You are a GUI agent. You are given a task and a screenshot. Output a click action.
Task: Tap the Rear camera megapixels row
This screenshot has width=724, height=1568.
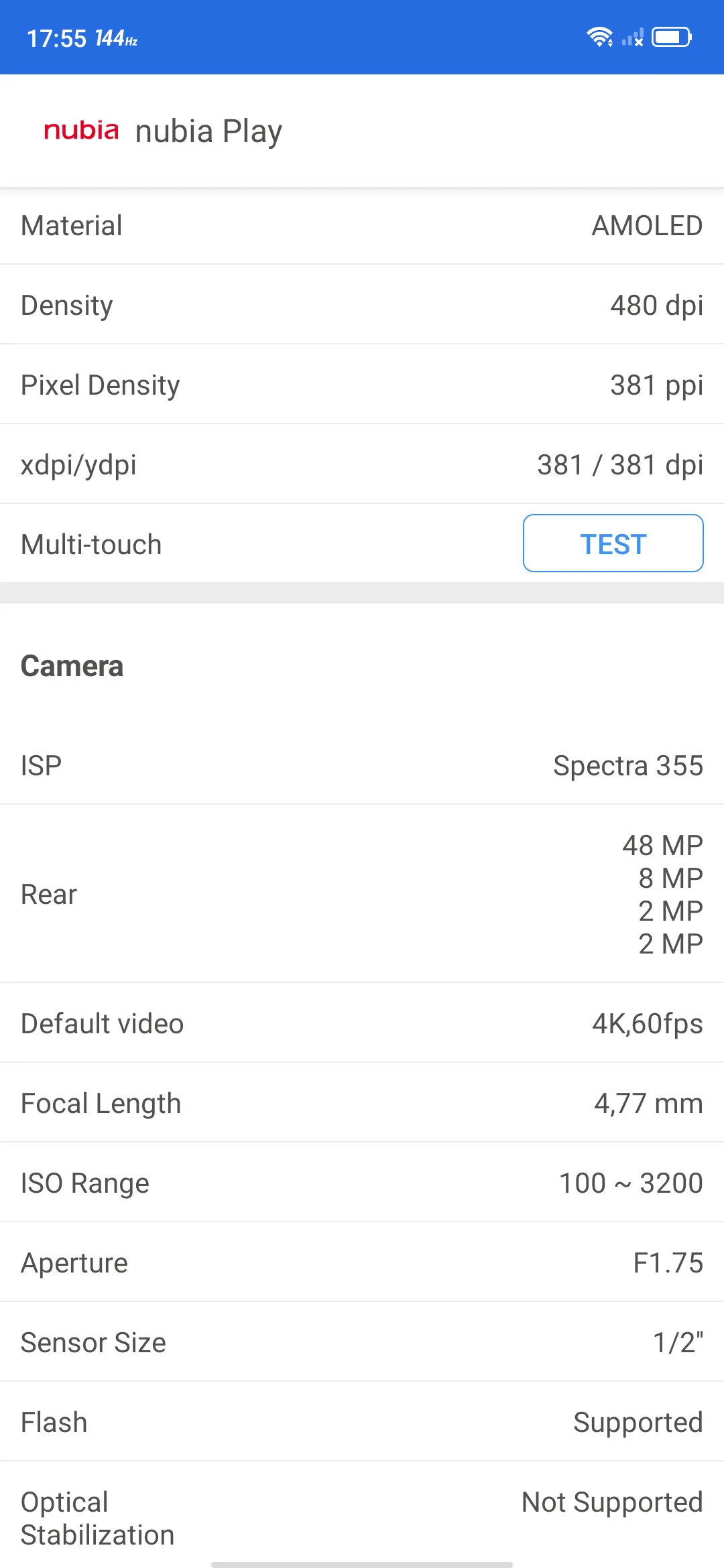pyautogui.click(x=362, y=895)
